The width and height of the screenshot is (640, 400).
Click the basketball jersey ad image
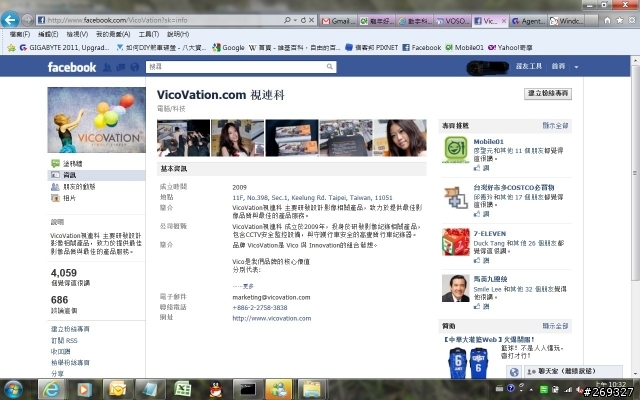pos(468,362)
